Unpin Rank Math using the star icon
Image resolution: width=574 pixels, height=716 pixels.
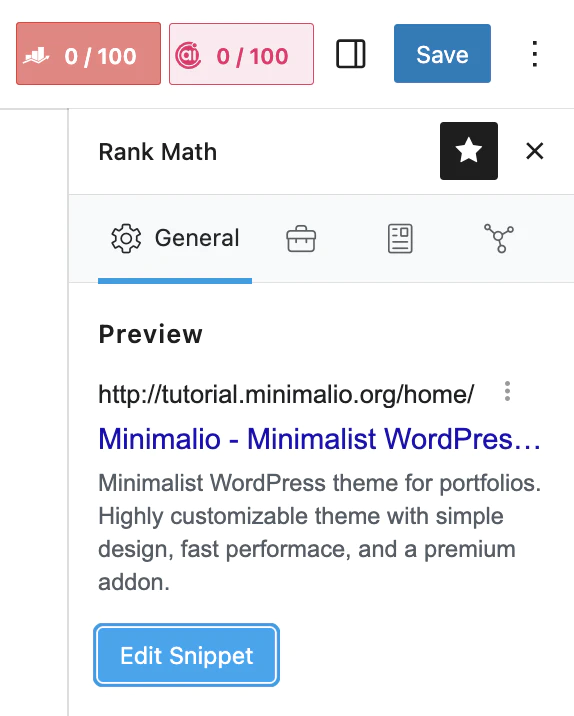click(x=469, y=151)
